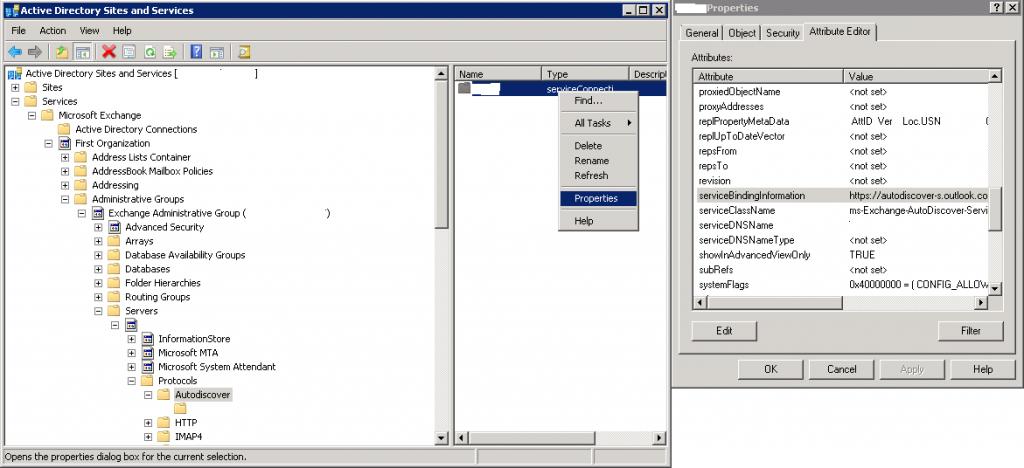1024x468 pixels.
Task: Refresh the view with the green arrow toolbar icon
Action: pyautogui.click(x=150, y=52)
